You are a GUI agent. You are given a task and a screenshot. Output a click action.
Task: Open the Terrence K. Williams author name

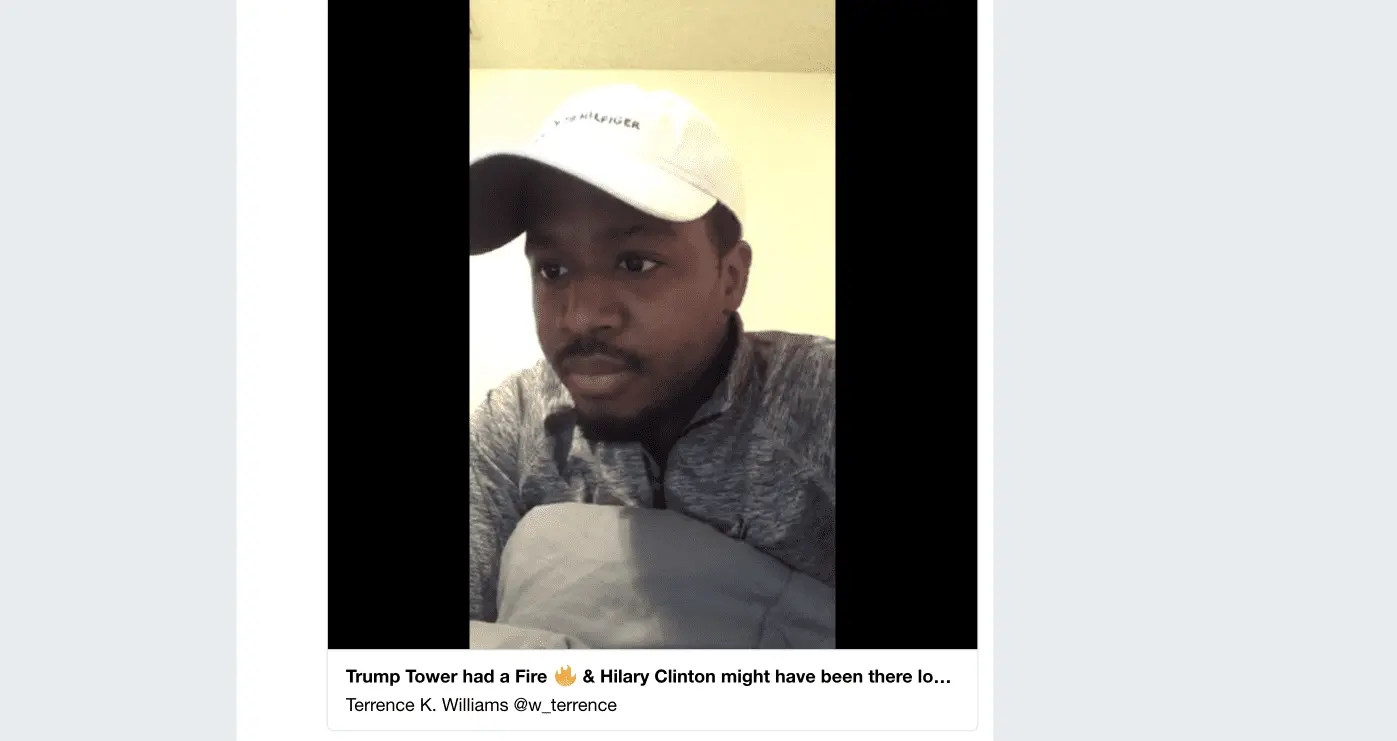click(x=427, y=705)
